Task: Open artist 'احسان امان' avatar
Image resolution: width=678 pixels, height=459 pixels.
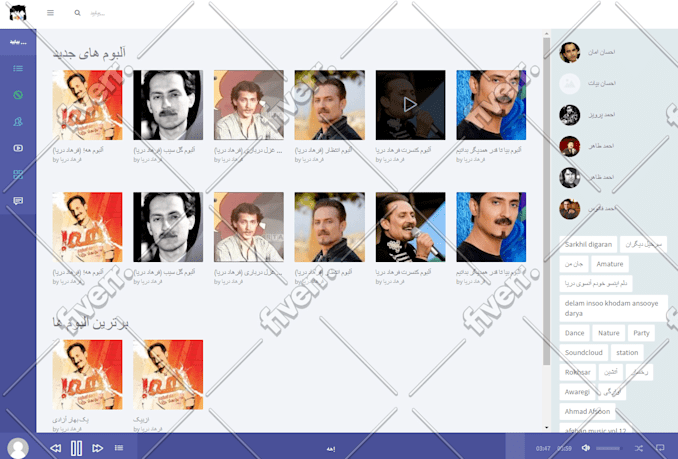Action: 569,52
